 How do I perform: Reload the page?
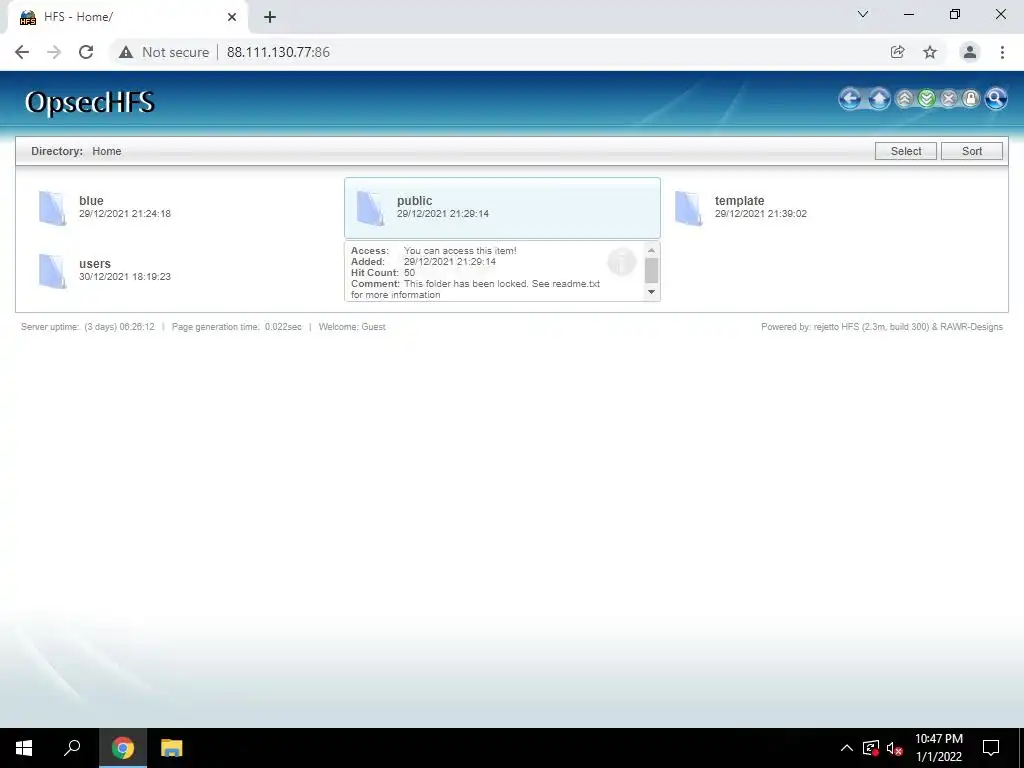(x=86, y=52)
